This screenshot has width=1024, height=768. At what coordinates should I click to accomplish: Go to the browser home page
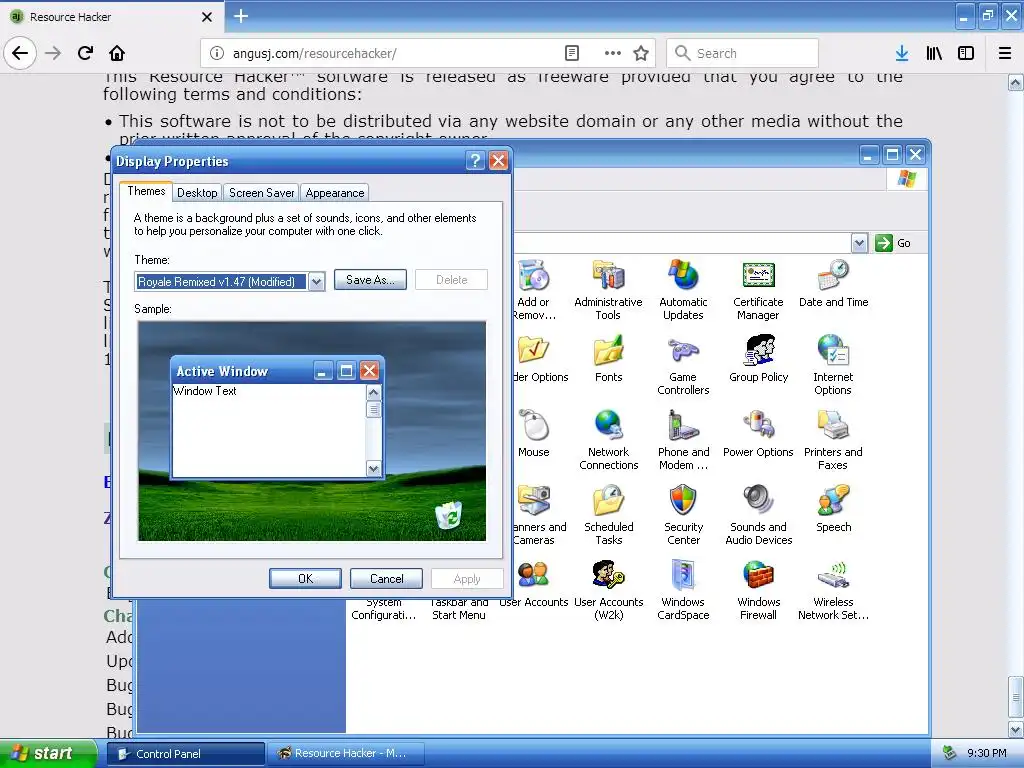(117, 53)
